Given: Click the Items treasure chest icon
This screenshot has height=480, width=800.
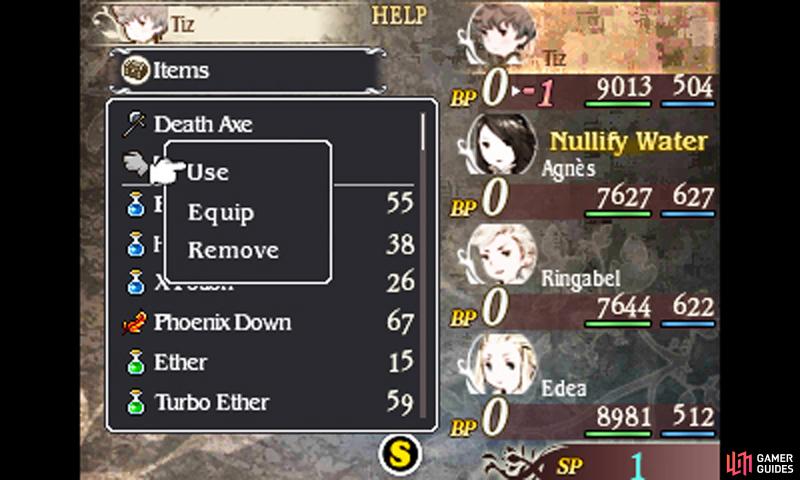Looking at the screenshot, I should (x=135, y=70).
